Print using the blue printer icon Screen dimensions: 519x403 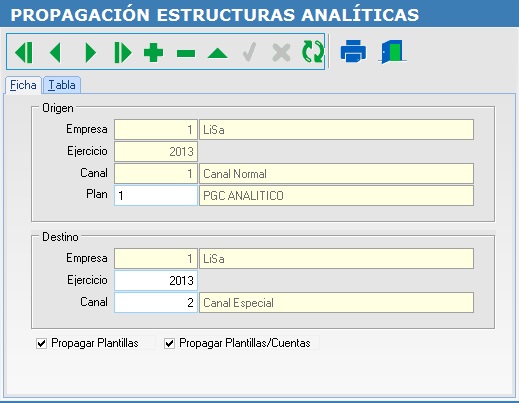(x=353, y=51)
